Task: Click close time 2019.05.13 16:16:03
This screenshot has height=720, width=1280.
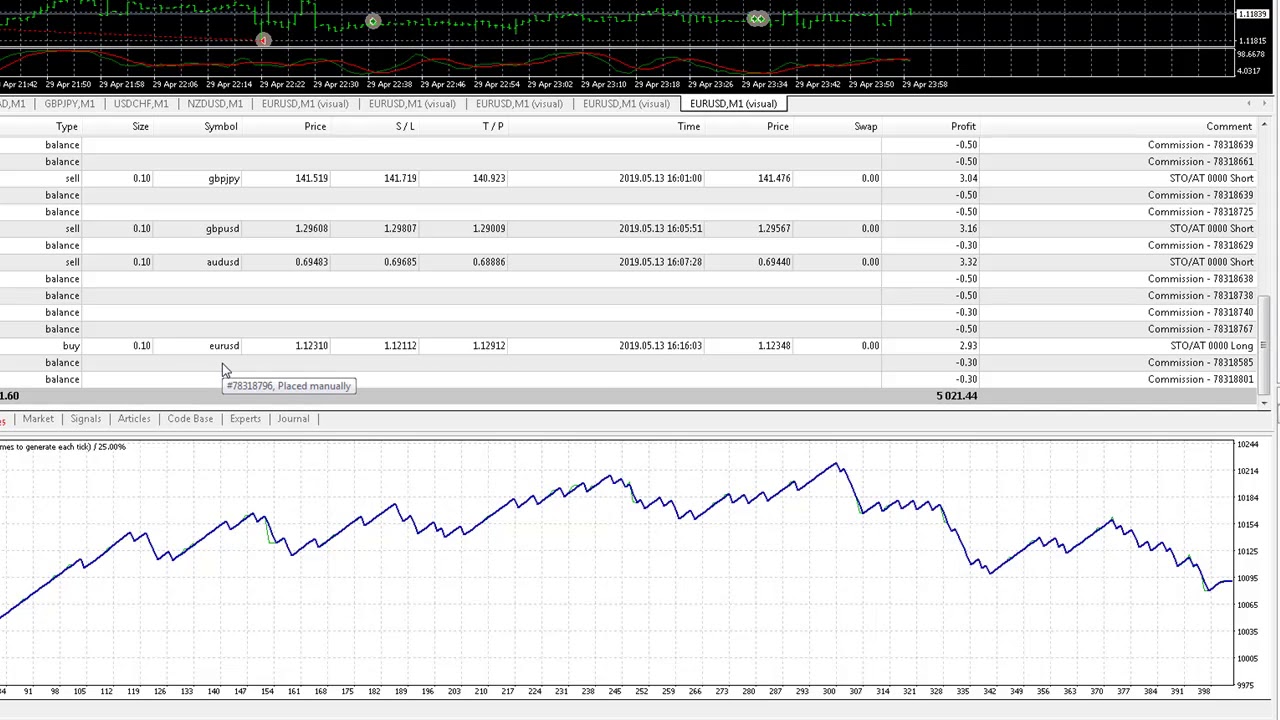Action: 660,346
